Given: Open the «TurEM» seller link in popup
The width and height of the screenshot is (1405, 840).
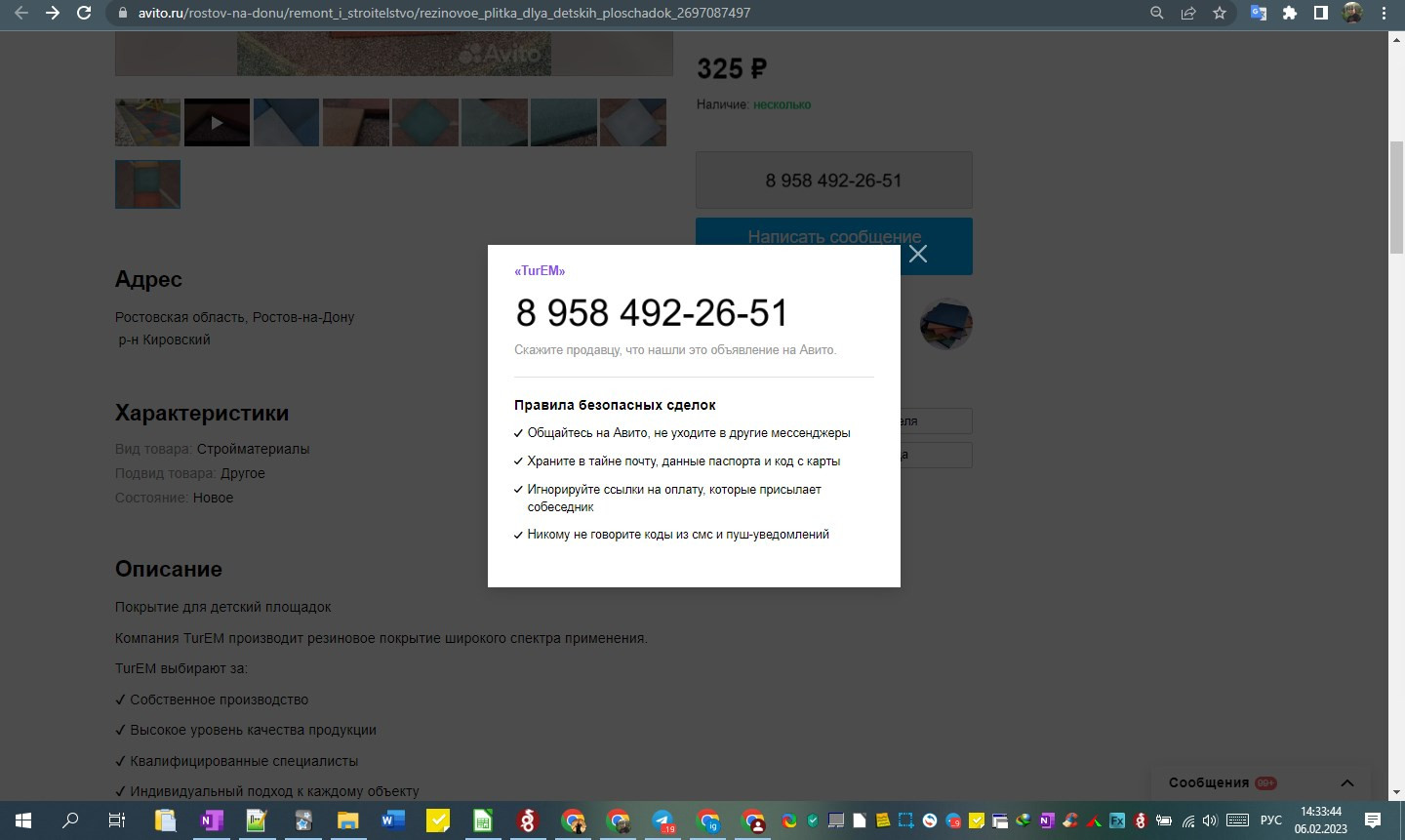Looking at the screenshot, I should tap(540, 270).
